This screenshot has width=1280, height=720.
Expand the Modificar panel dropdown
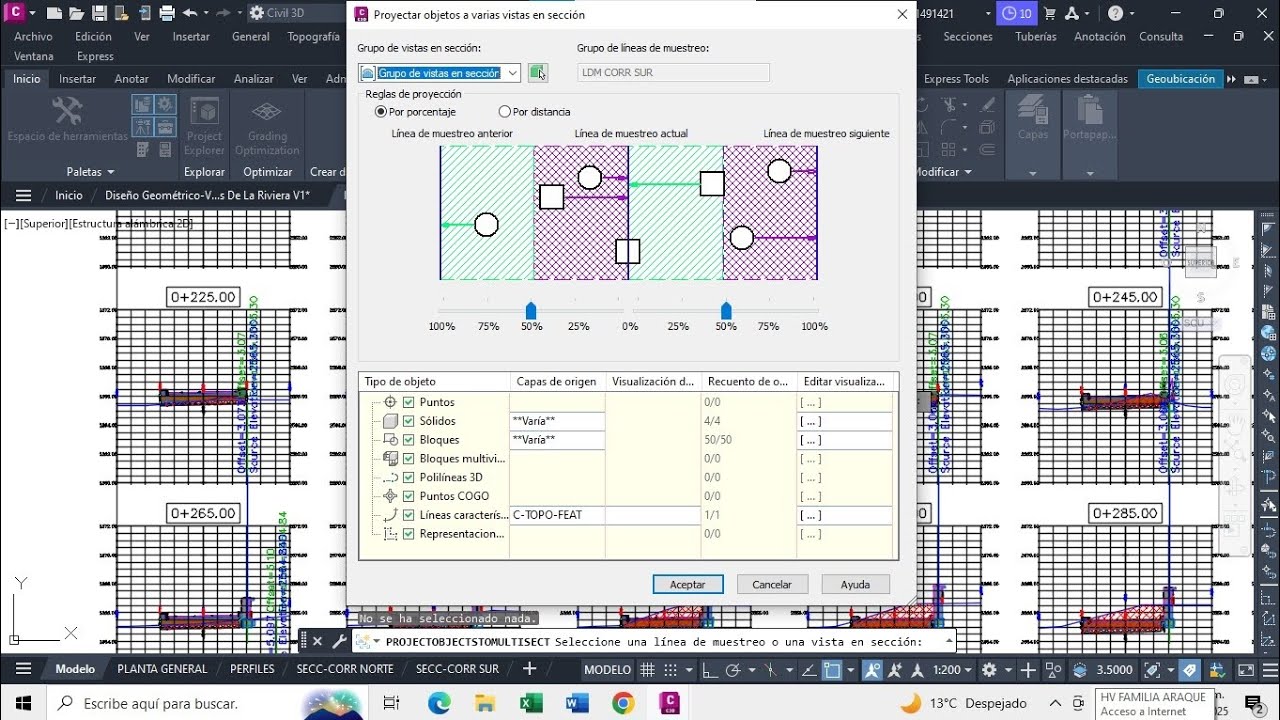(943, 172)
